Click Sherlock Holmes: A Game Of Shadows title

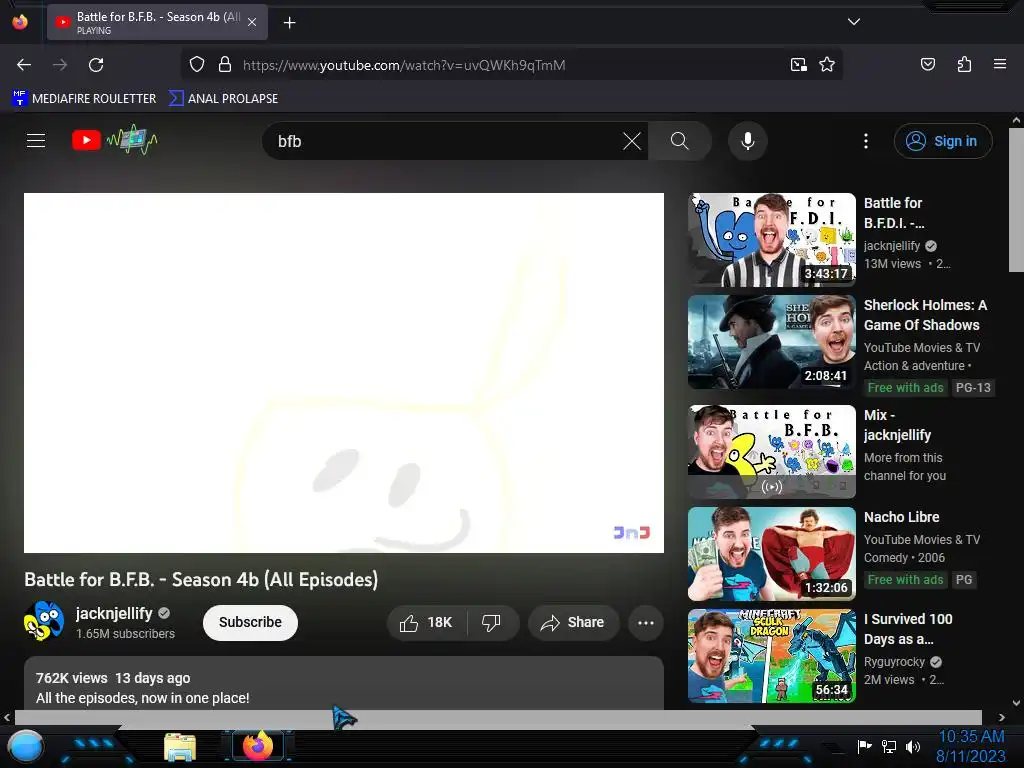point(925,315)
